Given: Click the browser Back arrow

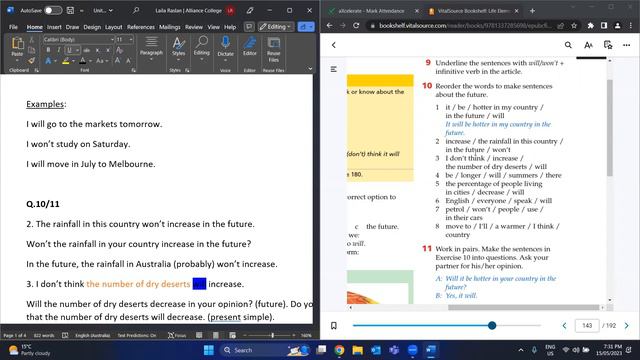Looking at the screenshot, I should tap(329, 25).
